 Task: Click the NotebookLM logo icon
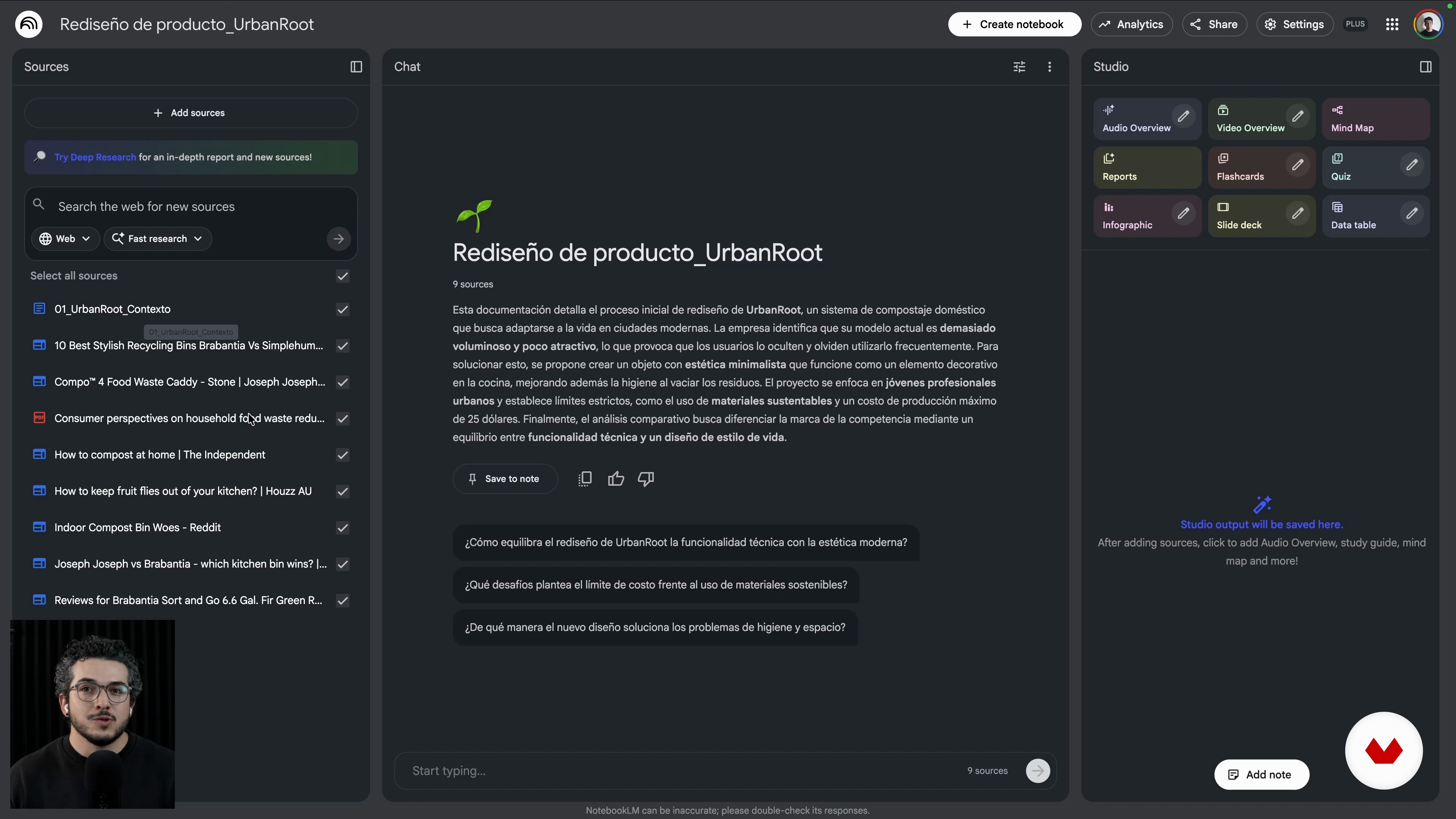click(x=29, y=24)
